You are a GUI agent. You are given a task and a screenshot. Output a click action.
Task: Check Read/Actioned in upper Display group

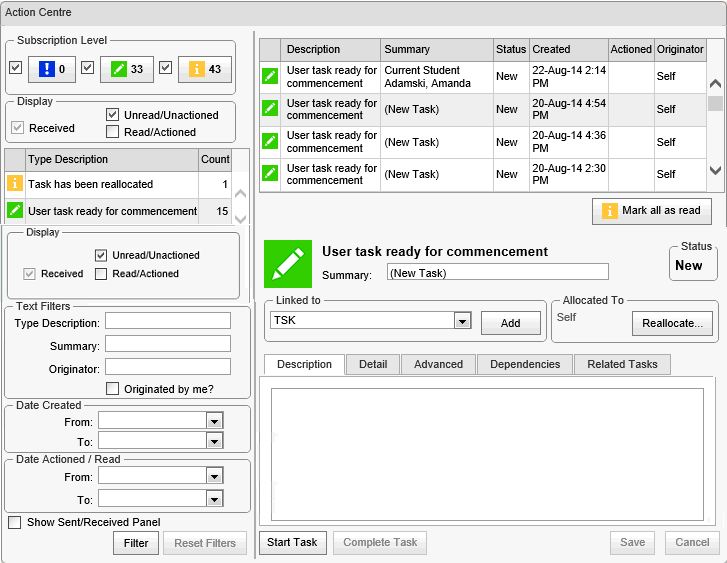point(112,132)
